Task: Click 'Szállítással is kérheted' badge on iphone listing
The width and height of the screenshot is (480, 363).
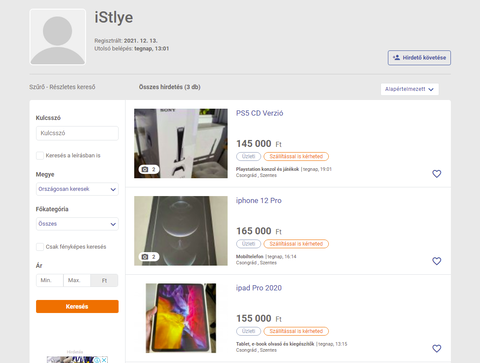Action: (x=296, y=244)
